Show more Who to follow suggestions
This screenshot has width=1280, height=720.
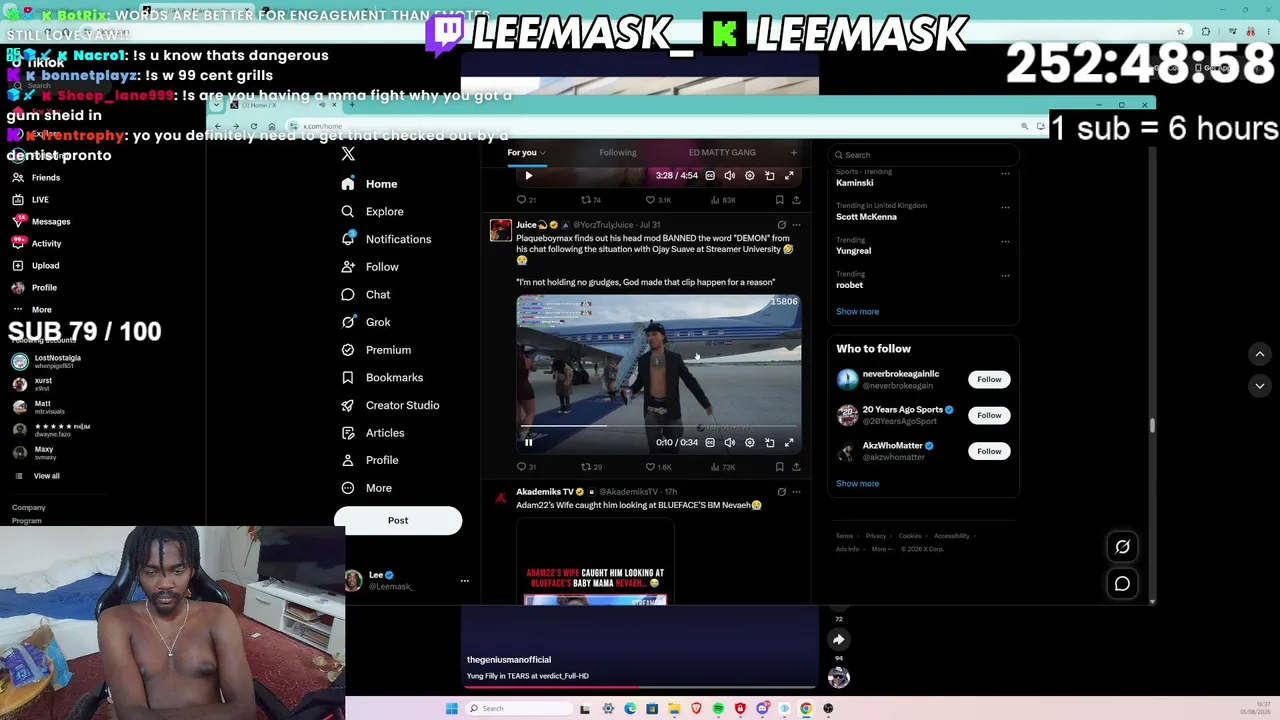(x=857, y=484)
